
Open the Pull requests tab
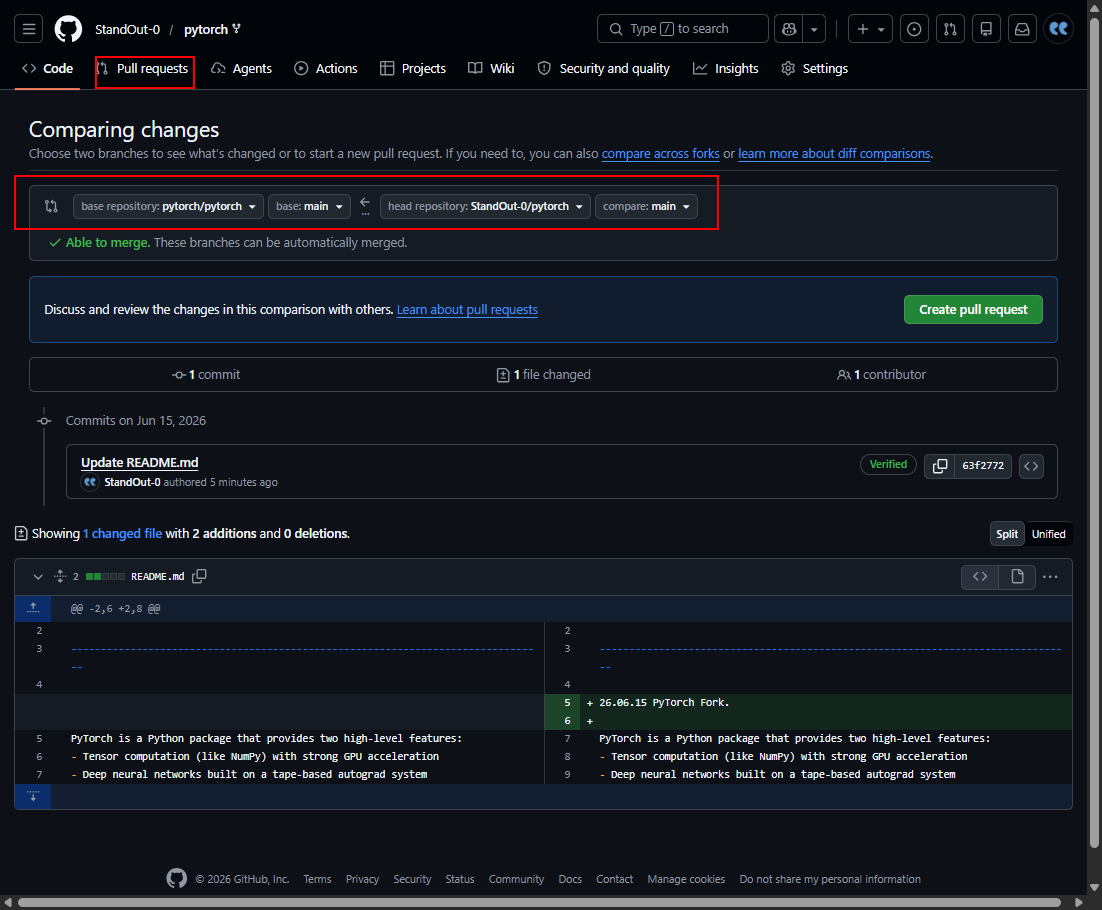click(x=143, y=68)
